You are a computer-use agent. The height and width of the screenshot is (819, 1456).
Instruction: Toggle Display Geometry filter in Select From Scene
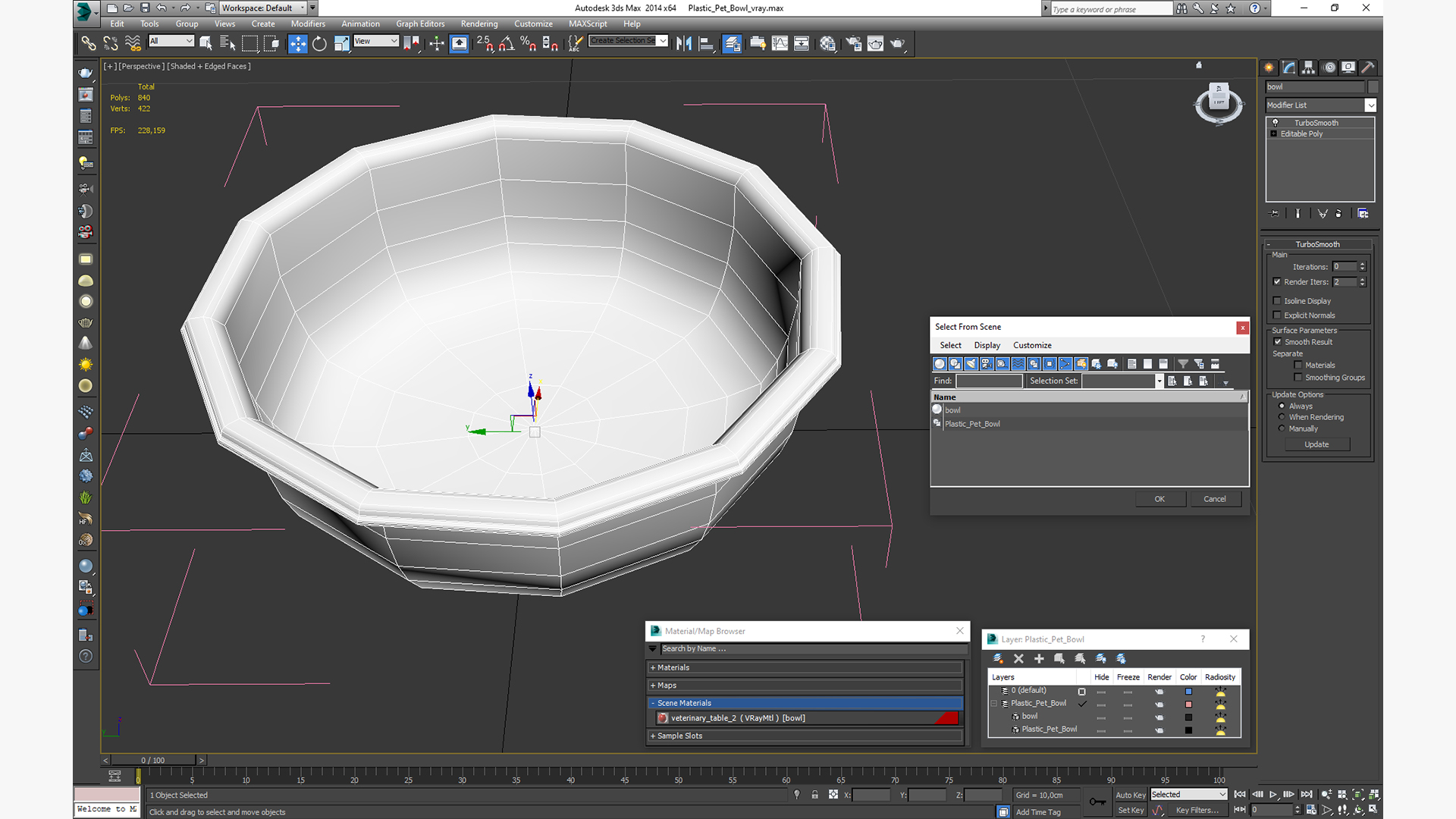(x=940, y=364)
